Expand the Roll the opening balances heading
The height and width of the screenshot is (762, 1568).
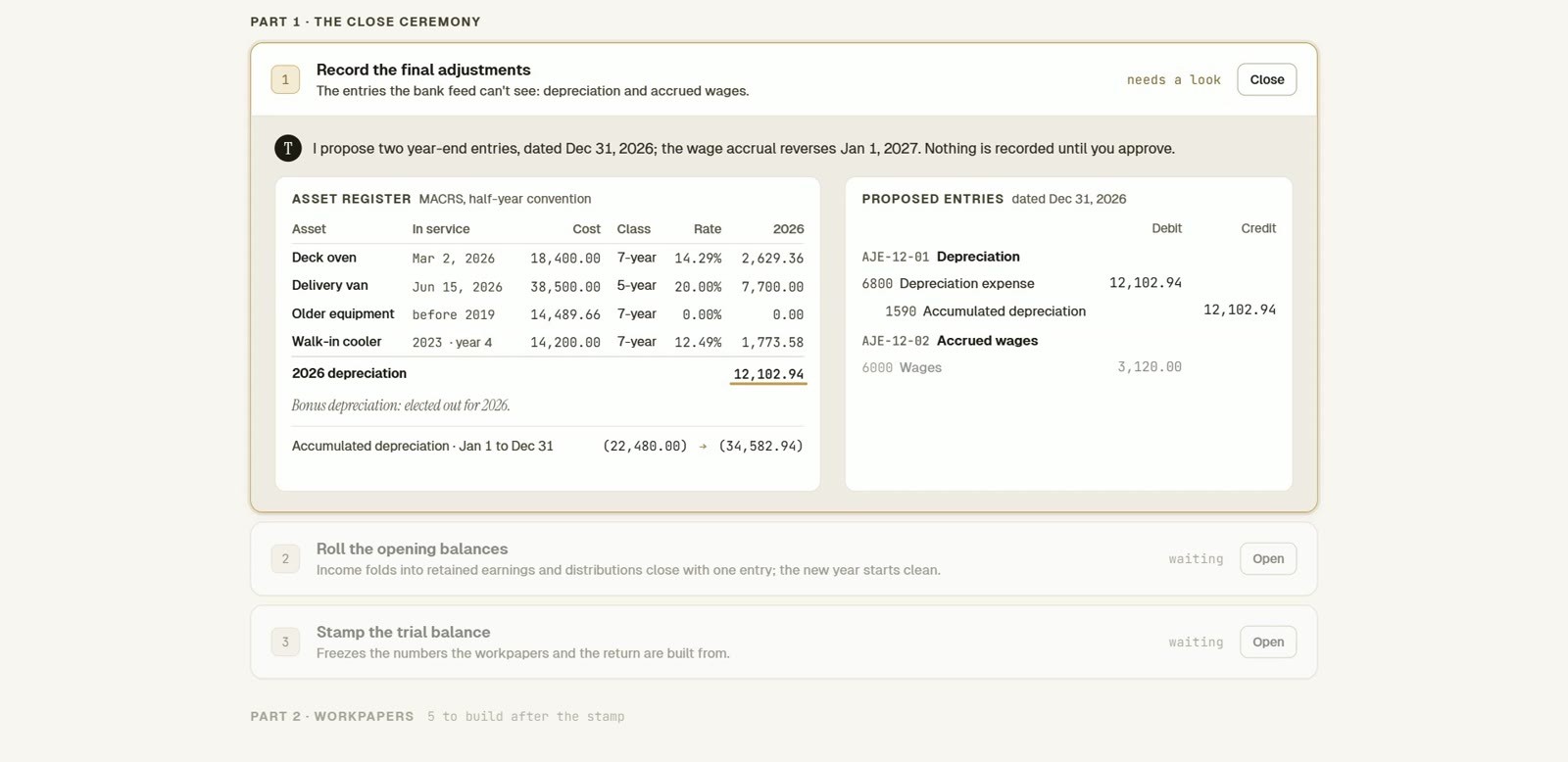(412, 548)
